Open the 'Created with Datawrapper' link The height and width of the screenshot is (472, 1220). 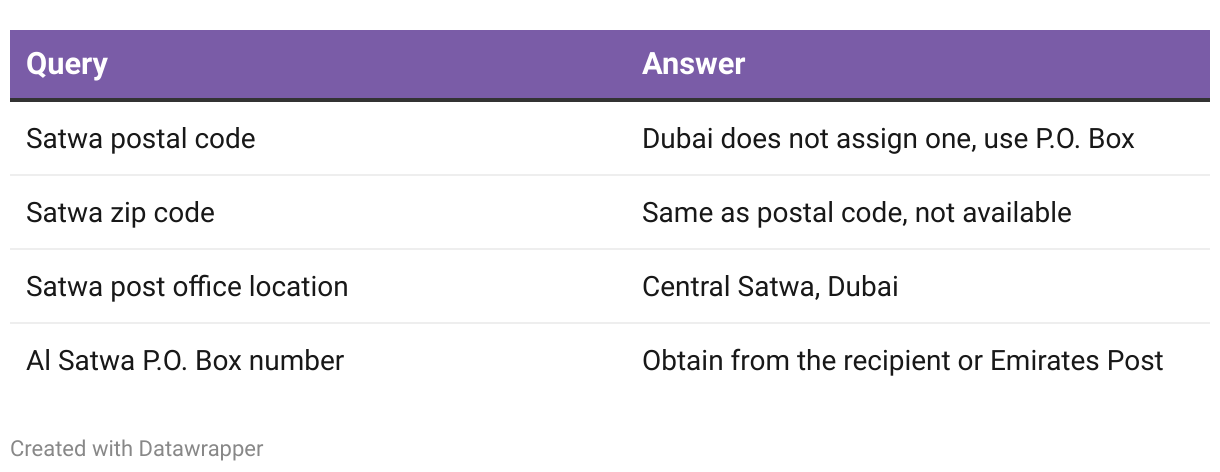(x=137, y=448)
